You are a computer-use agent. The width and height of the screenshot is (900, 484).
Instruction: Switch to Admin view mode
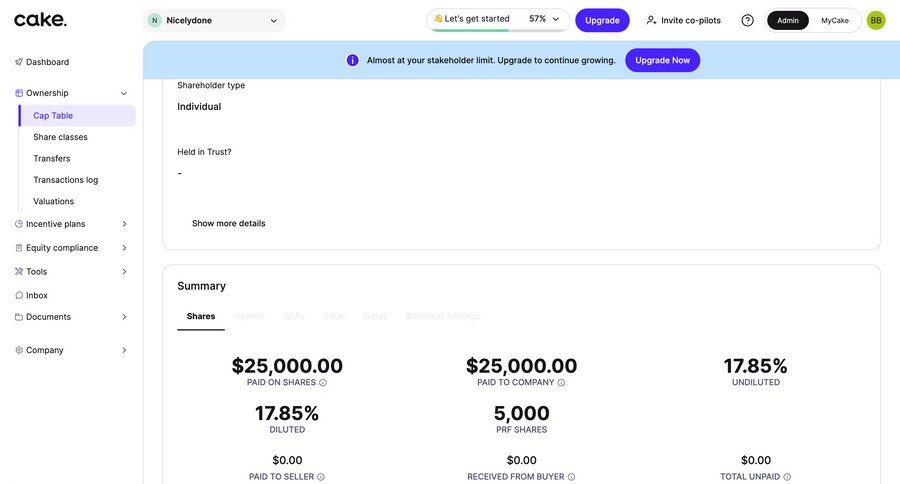788,20
